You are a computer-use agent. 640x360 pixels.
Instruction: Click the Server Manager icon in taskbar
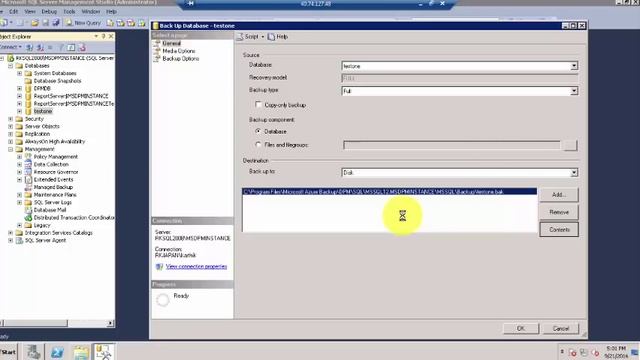tap(33, 351)
